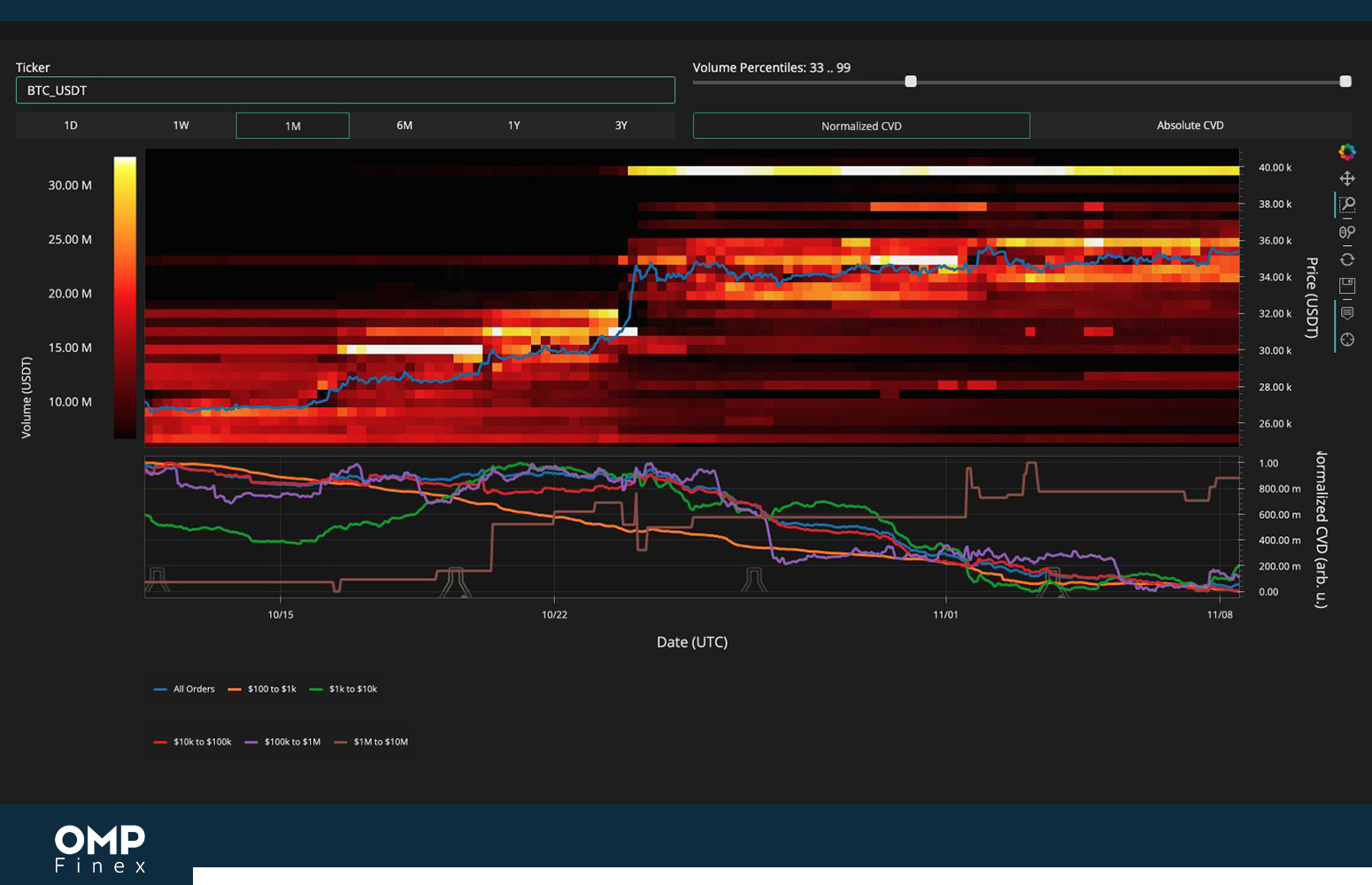This screenshot has height=885, width=1372.
Task: Toggle the $100k to $1M series
Action: [x=282, y=742]
